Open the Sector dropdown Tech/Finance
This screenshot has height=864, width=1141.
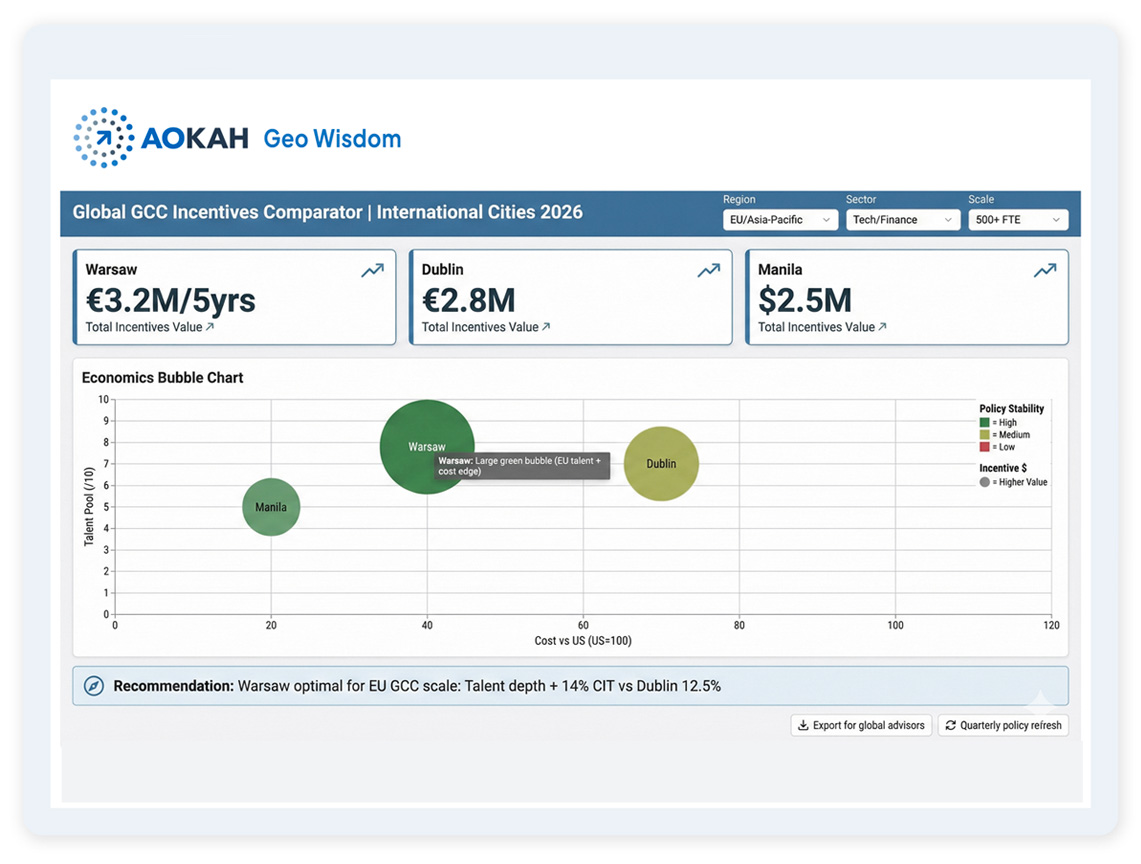coord(902,220)
